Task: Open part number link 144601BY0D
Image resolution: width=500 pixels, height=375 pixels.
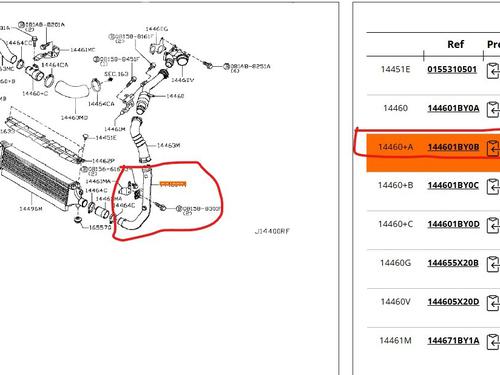Action: [x=453, y=224]
